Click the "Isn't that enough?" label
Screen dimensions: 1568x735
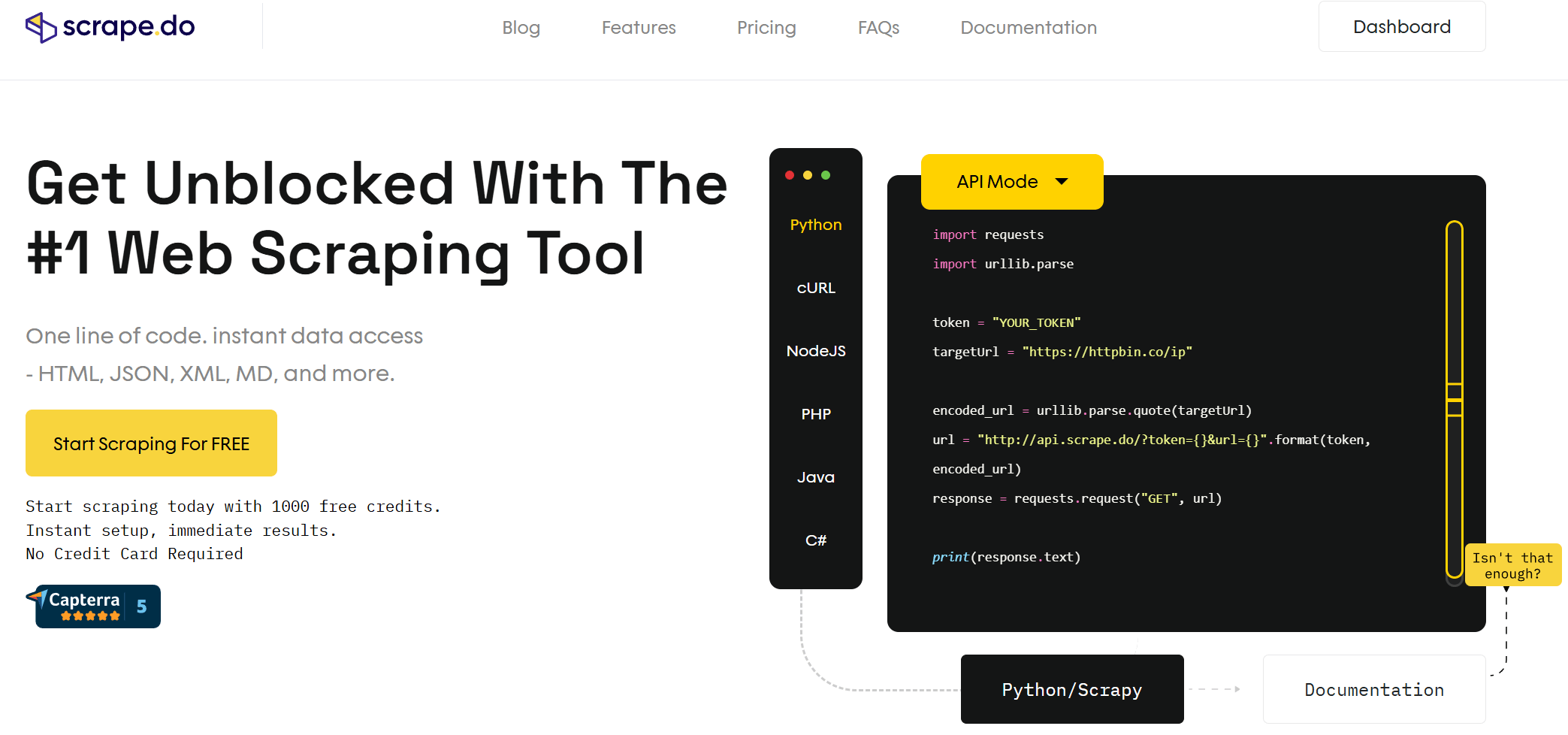[x=1512, y=565]
